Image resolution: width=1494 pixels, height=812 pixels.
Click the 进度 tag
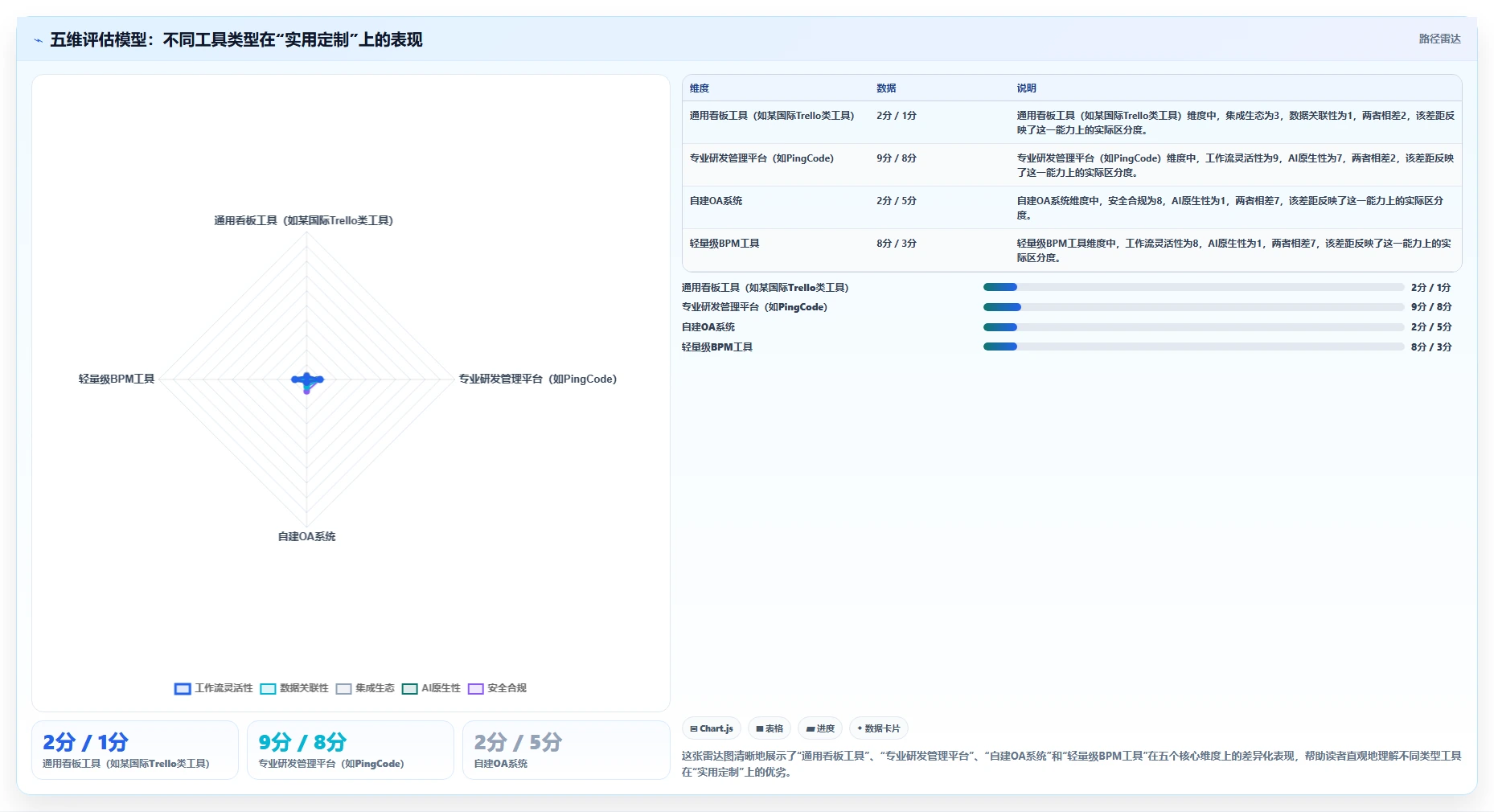pos(820,728)
